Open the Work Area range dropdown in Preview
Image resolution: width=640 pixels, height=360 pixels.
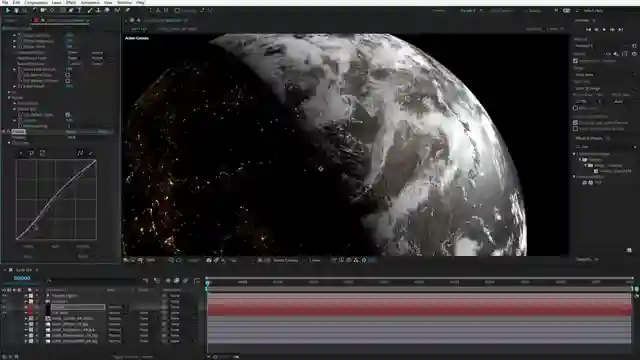coord(605,75)
